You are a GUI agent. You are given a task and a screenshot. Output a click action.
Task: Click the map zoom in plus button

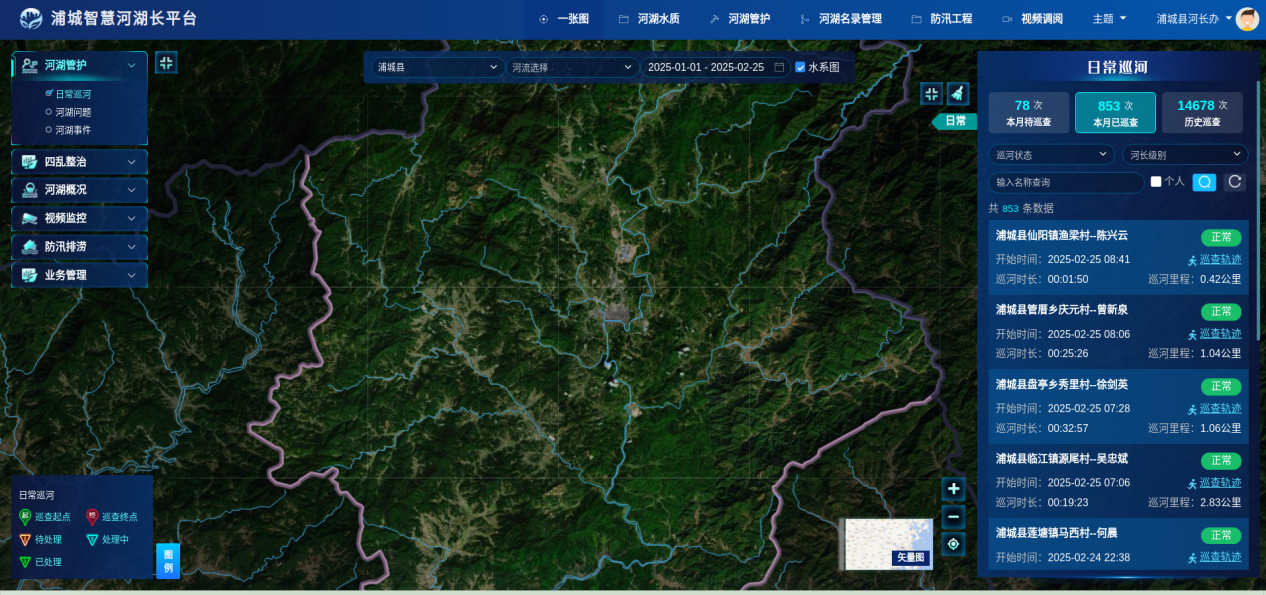tap(953, 489)
